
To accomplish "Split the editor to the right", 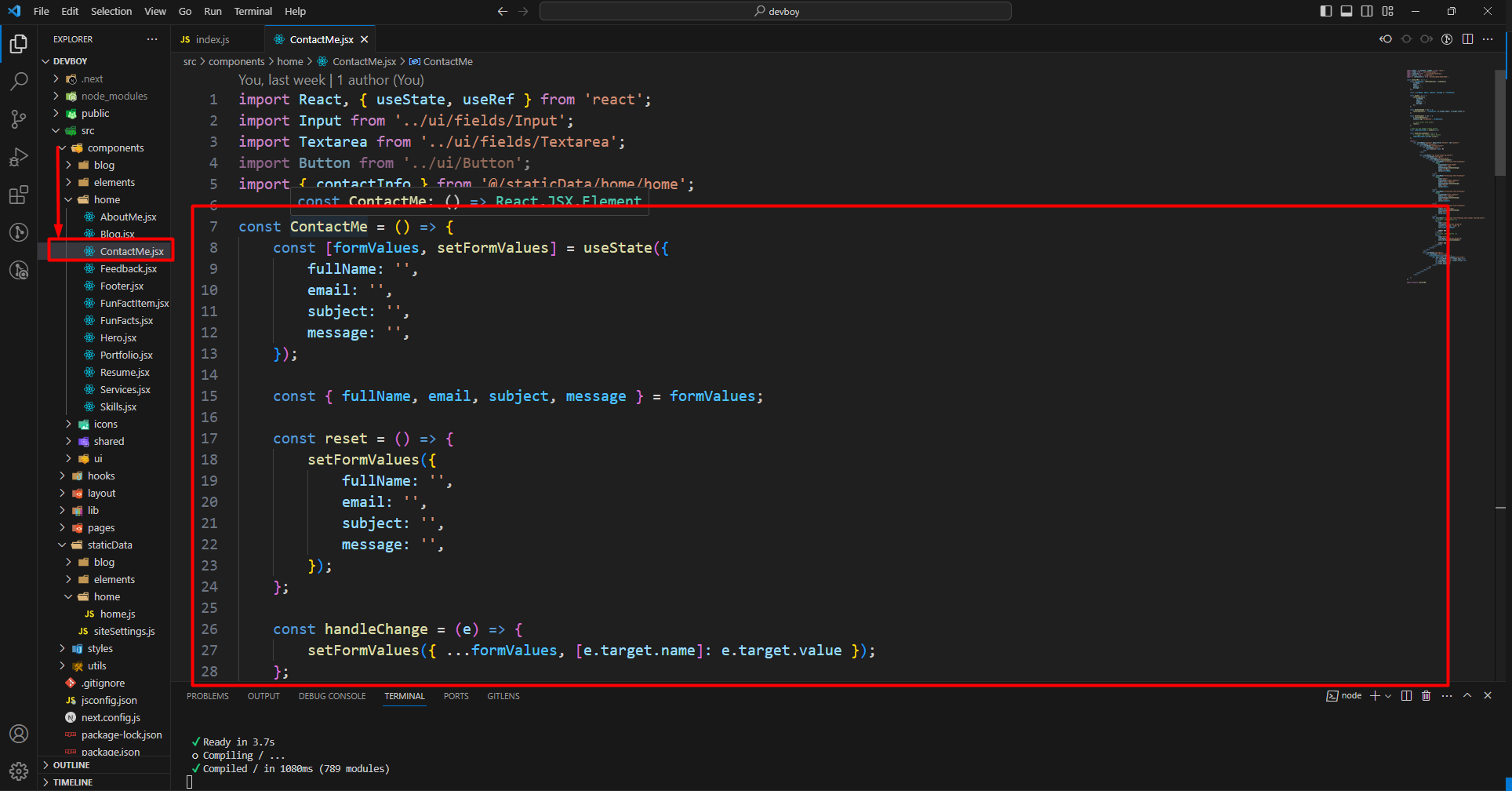I will click(1467, 39).
